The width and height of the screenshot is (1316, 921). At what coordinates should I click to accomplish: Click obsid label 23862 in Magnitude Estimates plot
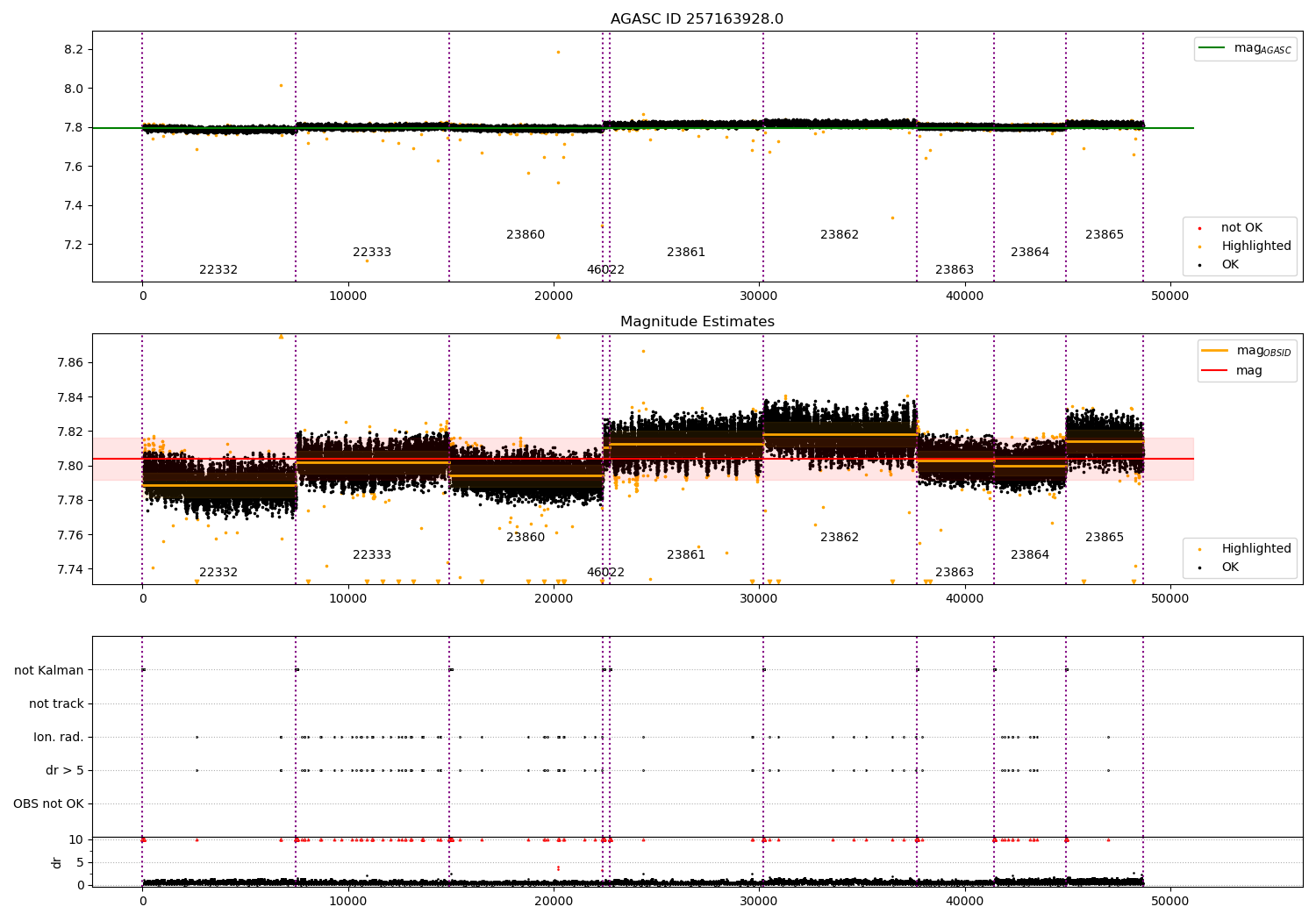pos(840,538)
